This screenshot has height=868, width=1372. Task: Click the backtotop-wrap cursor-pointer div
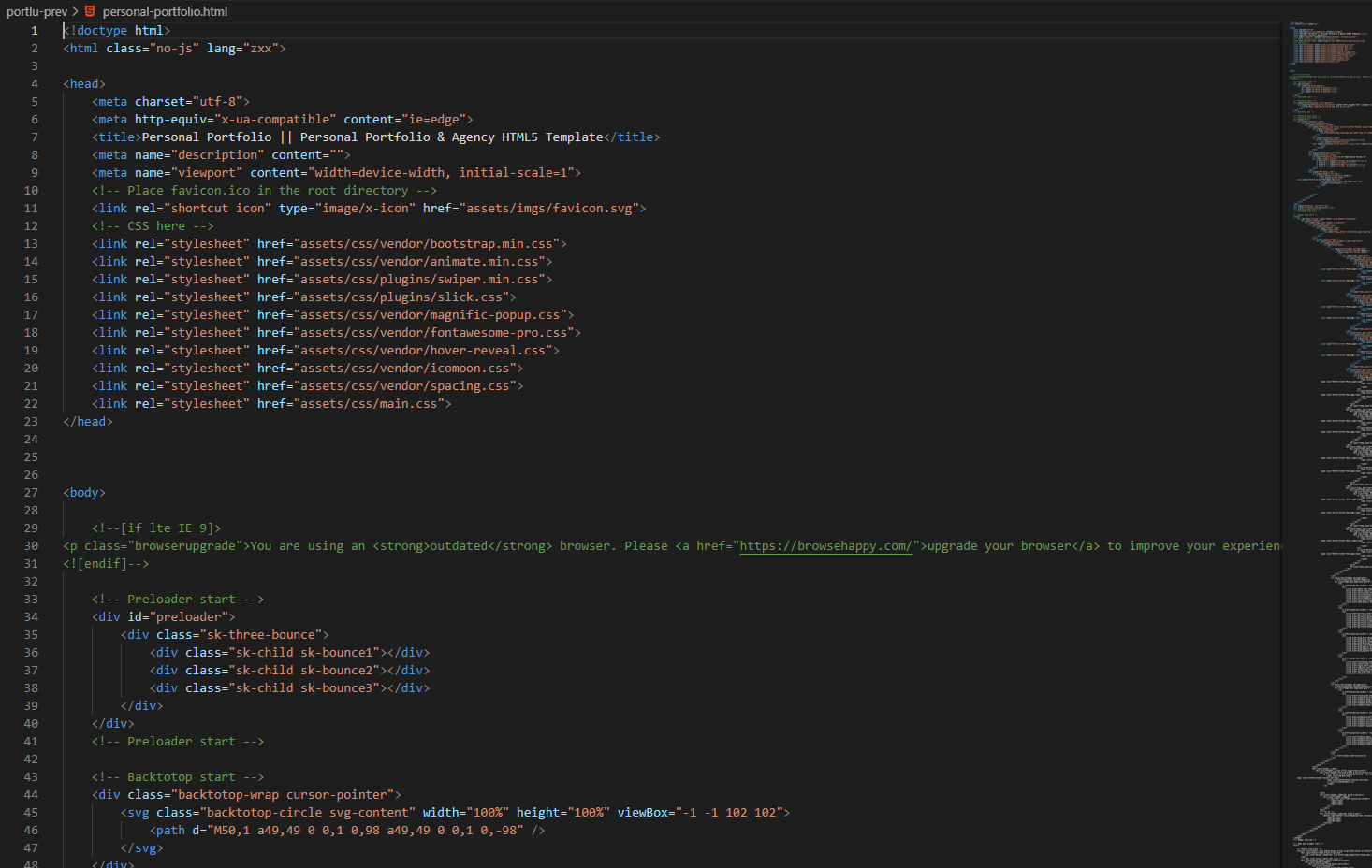[246, 795]
